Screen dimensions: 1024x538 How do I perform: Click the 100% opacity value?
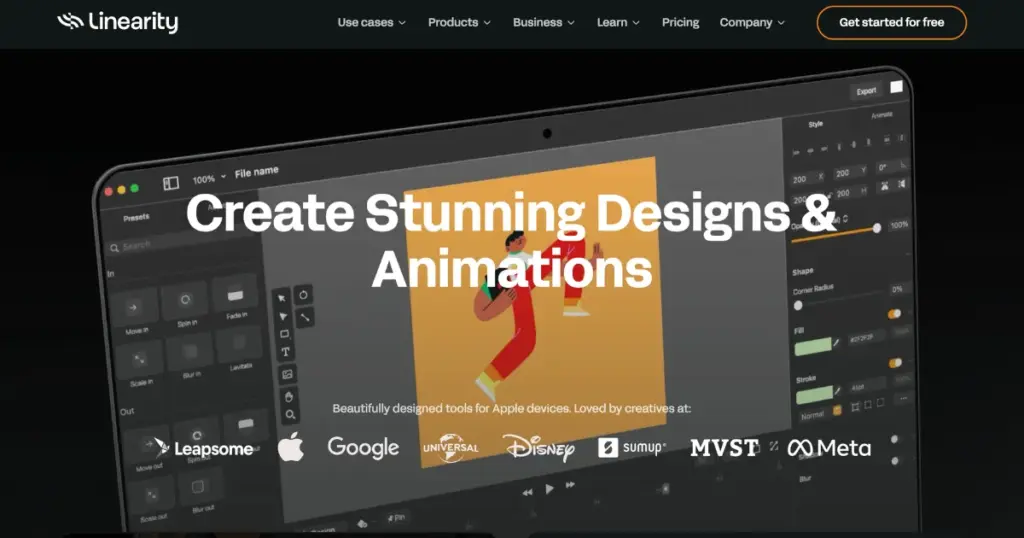click(899, 225)
